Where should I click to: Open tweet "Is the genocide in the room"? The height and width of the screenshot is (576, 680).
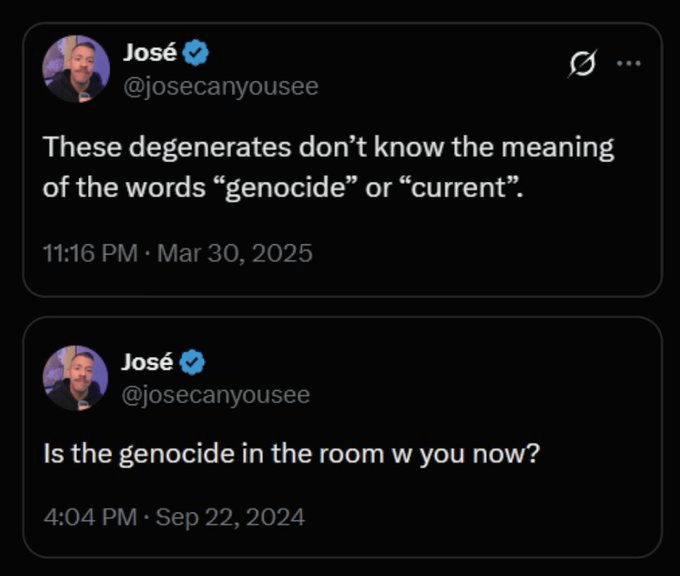(291, 454)
